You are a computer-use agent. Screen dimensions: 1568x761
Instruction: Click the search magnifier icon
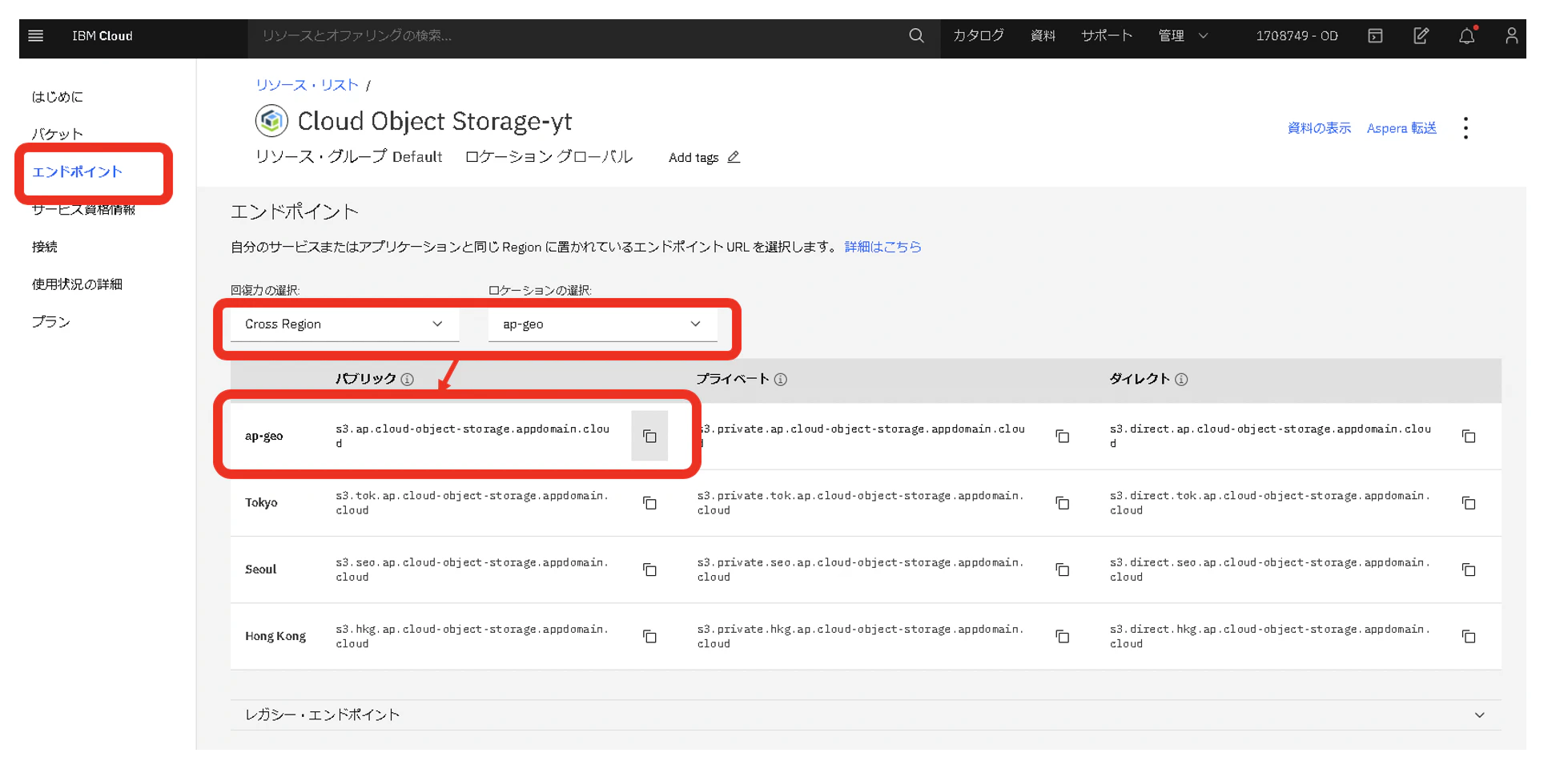(916, 36)
